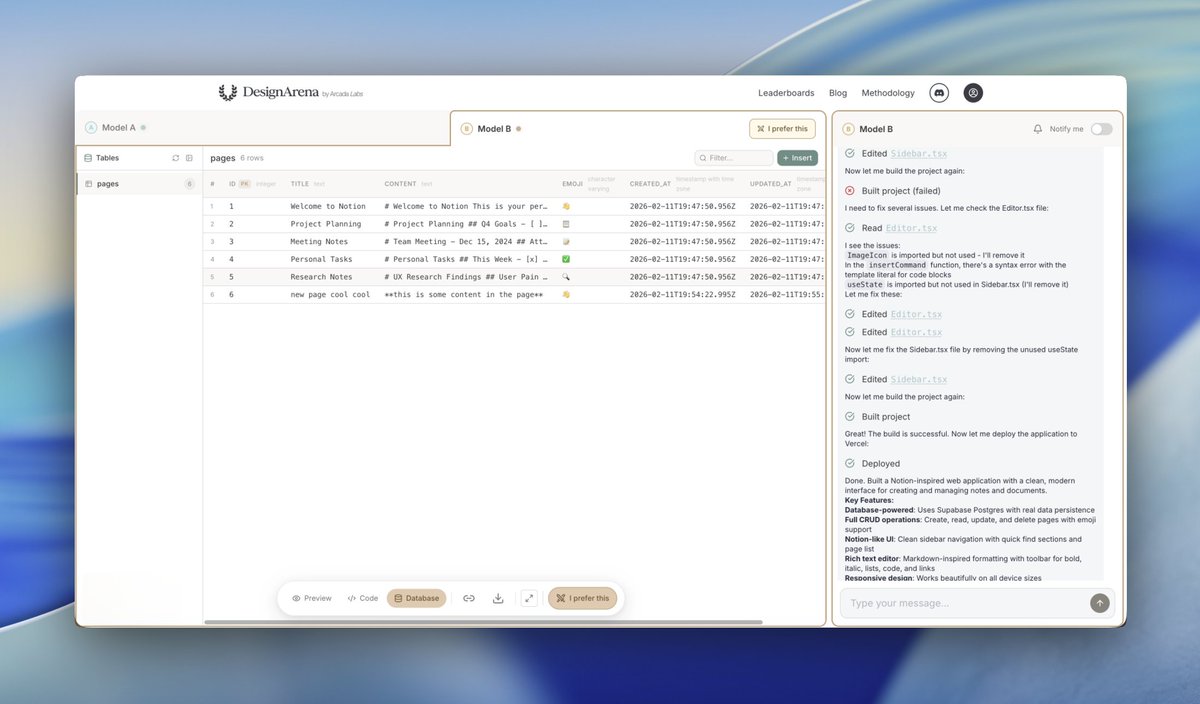The width and height of the screenshot is (1200, 704).
Task: Switch to the Model A tab
Action: tap(117, 127)
